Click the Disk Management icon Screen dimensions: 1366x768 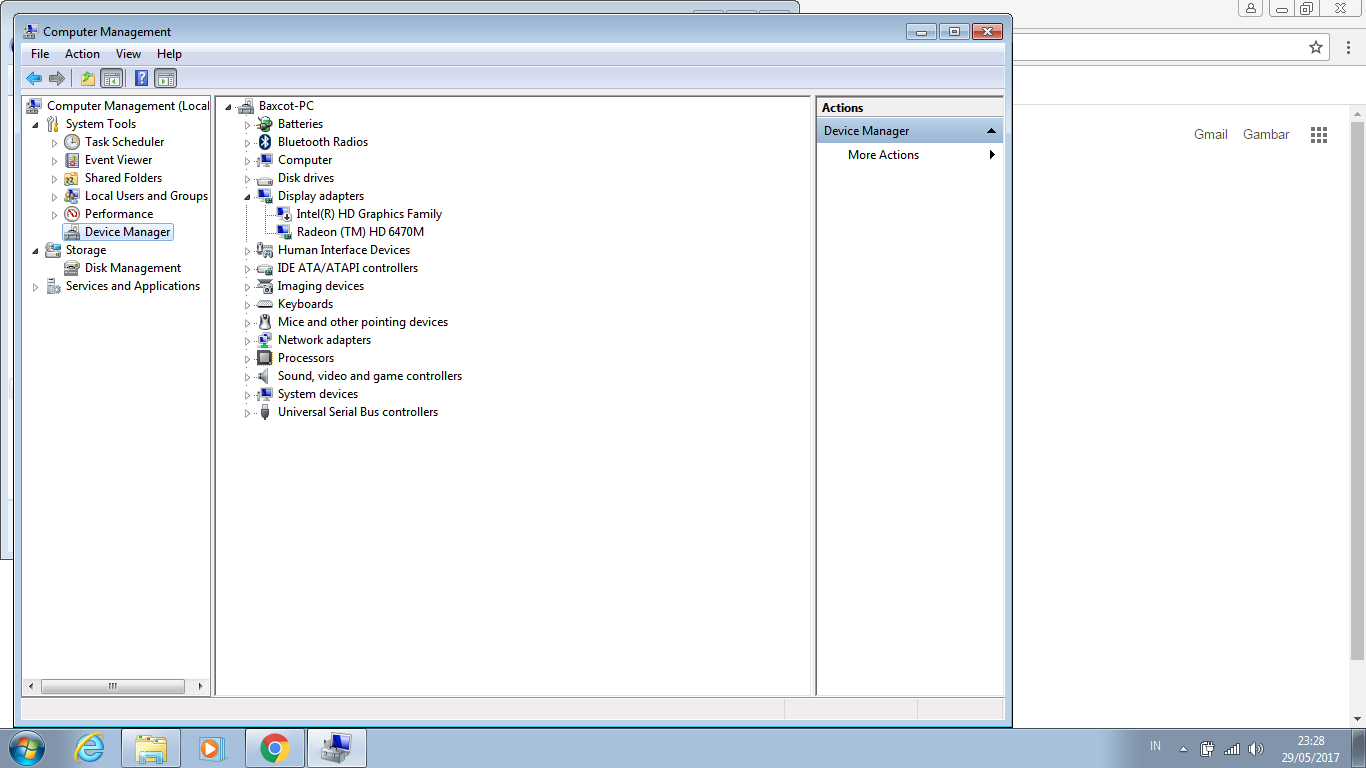point(72,268)
